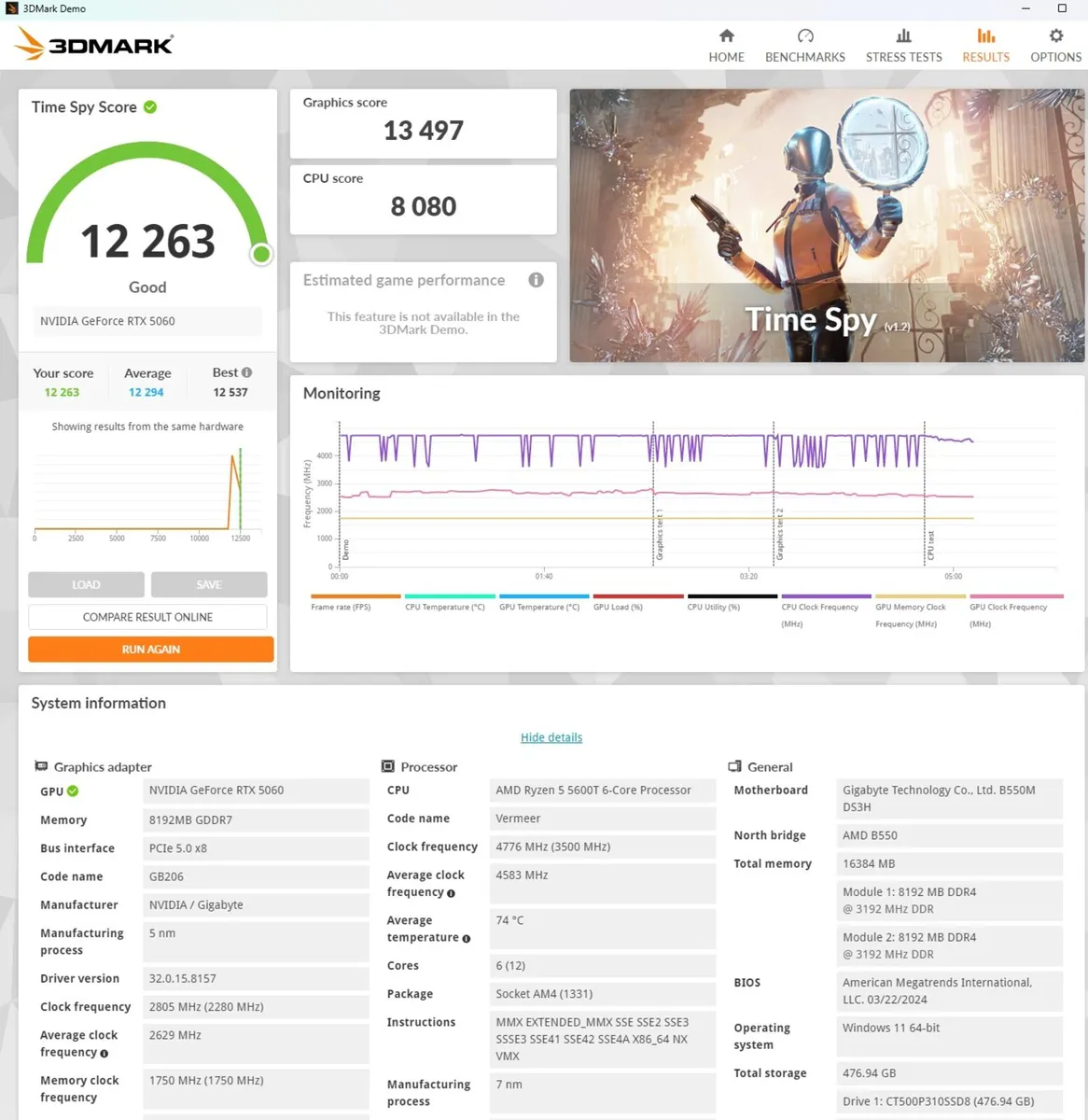Click the Run Again button
The height and width of the screenshot is (1120, 1088).
tap(149, 649)
